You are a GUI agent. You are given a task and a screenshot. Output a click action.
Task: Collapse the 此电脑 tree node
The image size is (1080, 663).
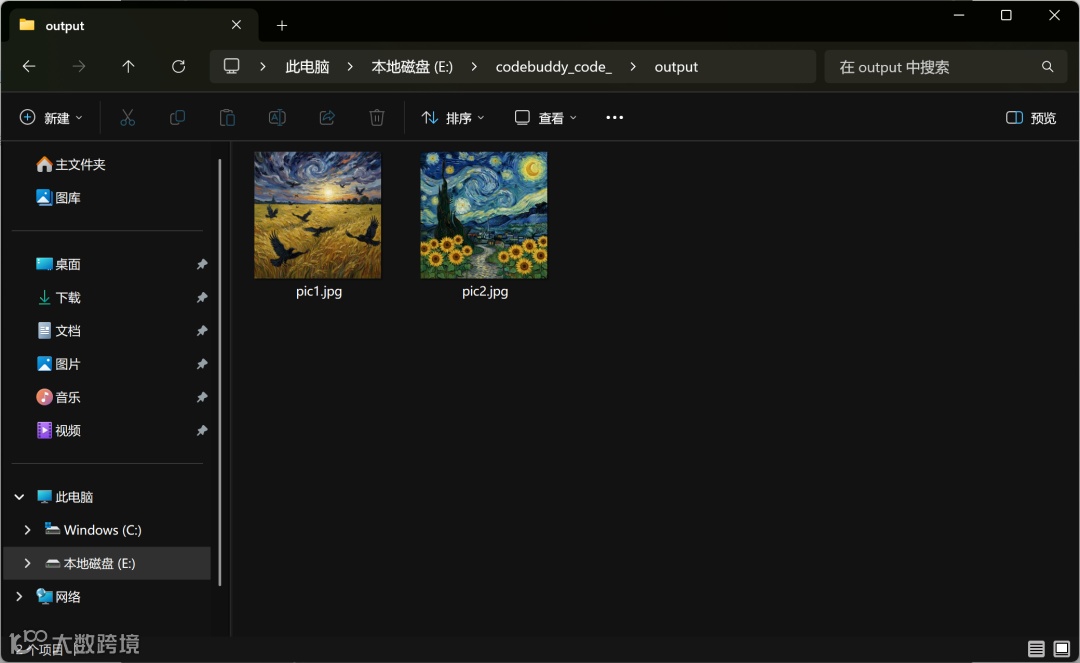19,496
